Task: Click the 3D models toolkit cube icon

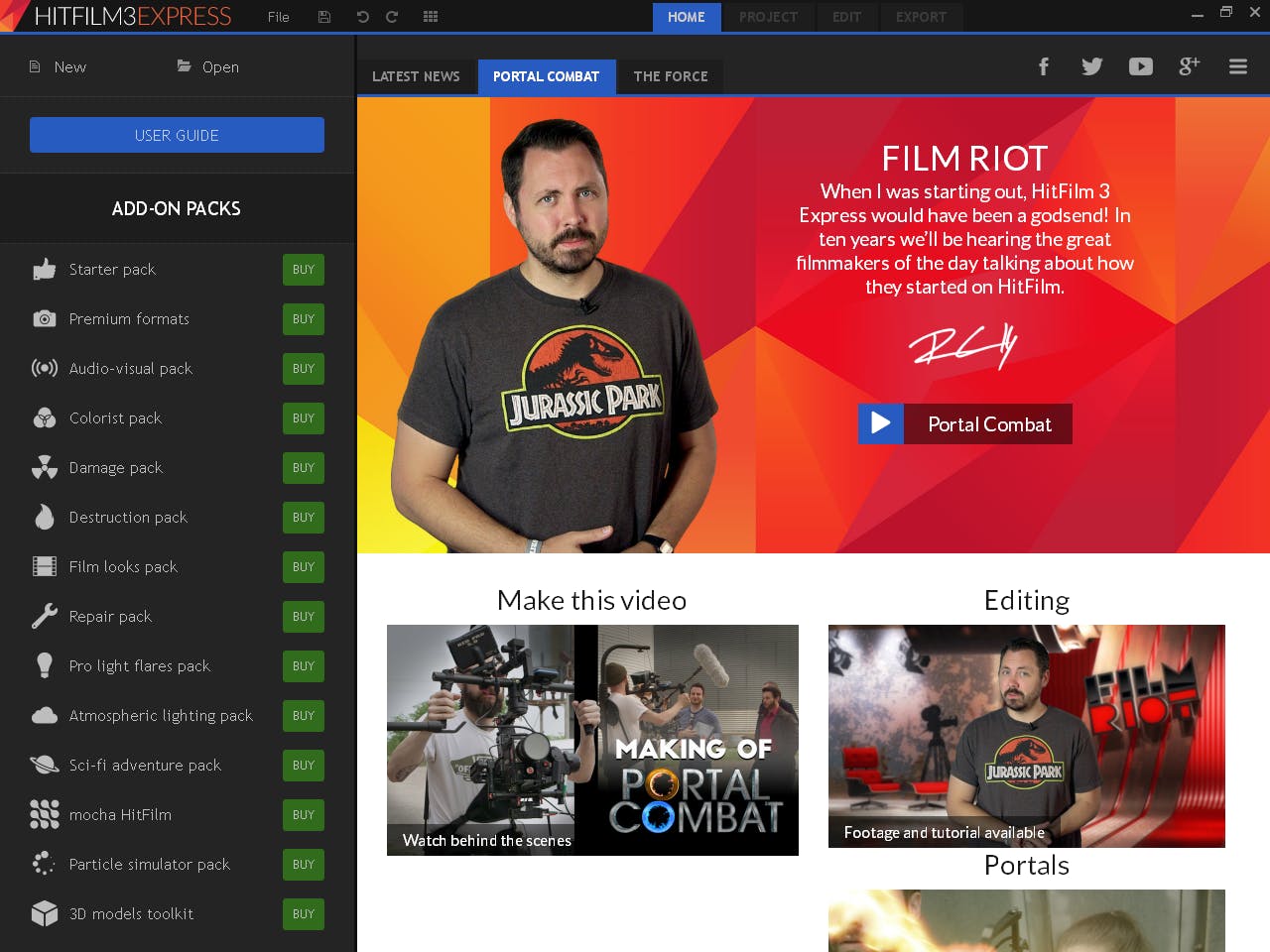Action: 45,913
